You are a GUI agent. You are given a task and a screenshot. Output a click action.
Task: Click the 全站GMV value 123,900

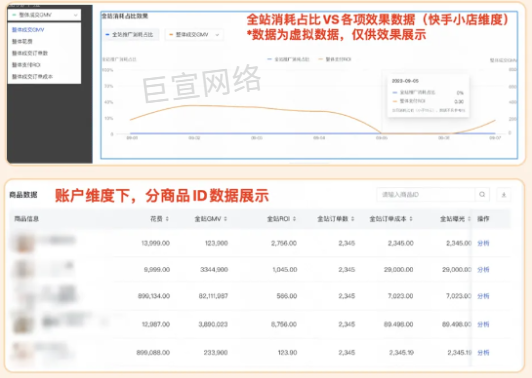pos(216,243)
